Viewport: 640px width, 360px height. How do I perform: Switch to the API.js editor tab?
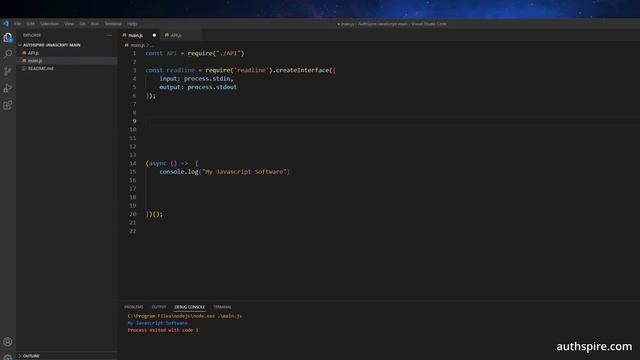176,36
